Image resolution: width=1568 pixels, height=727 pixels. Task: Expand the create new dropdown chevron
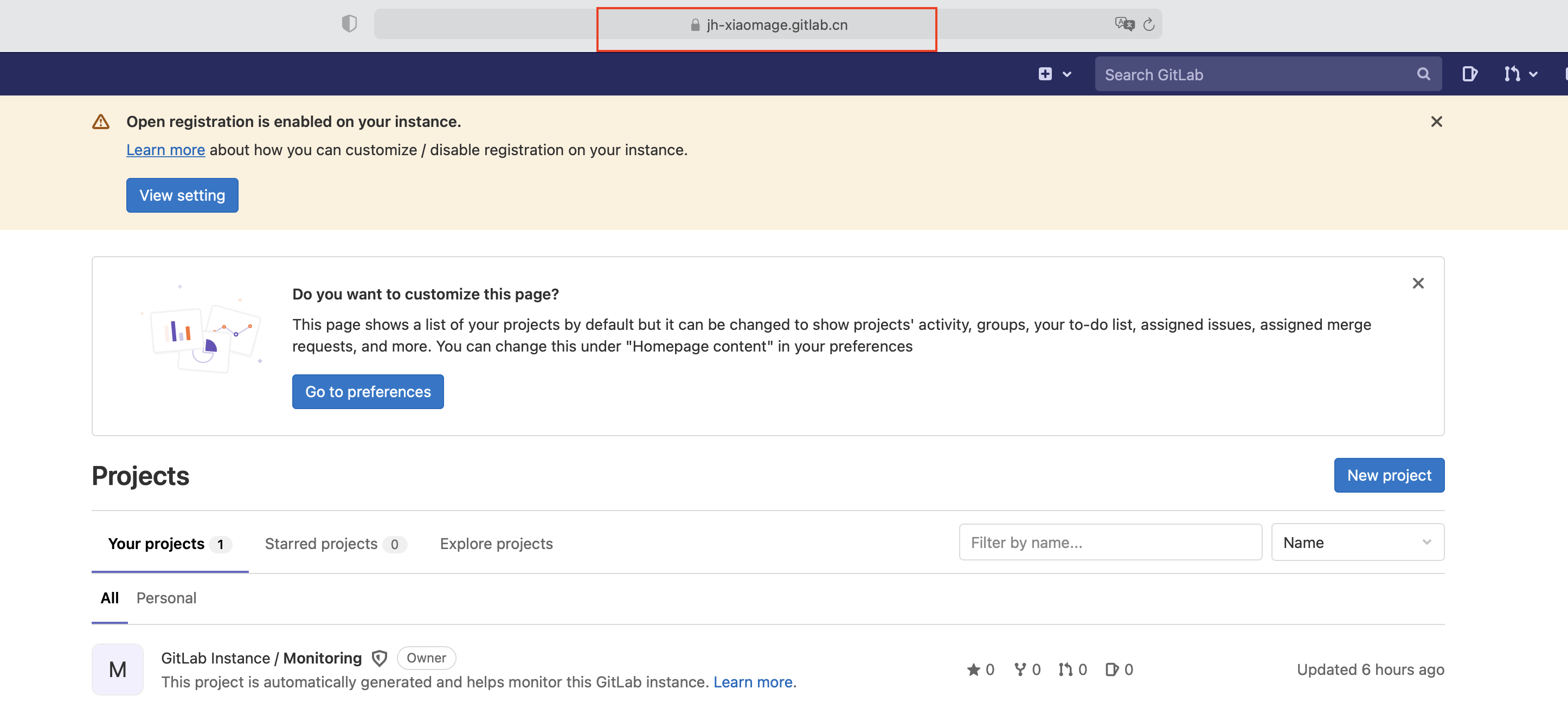(1066, 74)
